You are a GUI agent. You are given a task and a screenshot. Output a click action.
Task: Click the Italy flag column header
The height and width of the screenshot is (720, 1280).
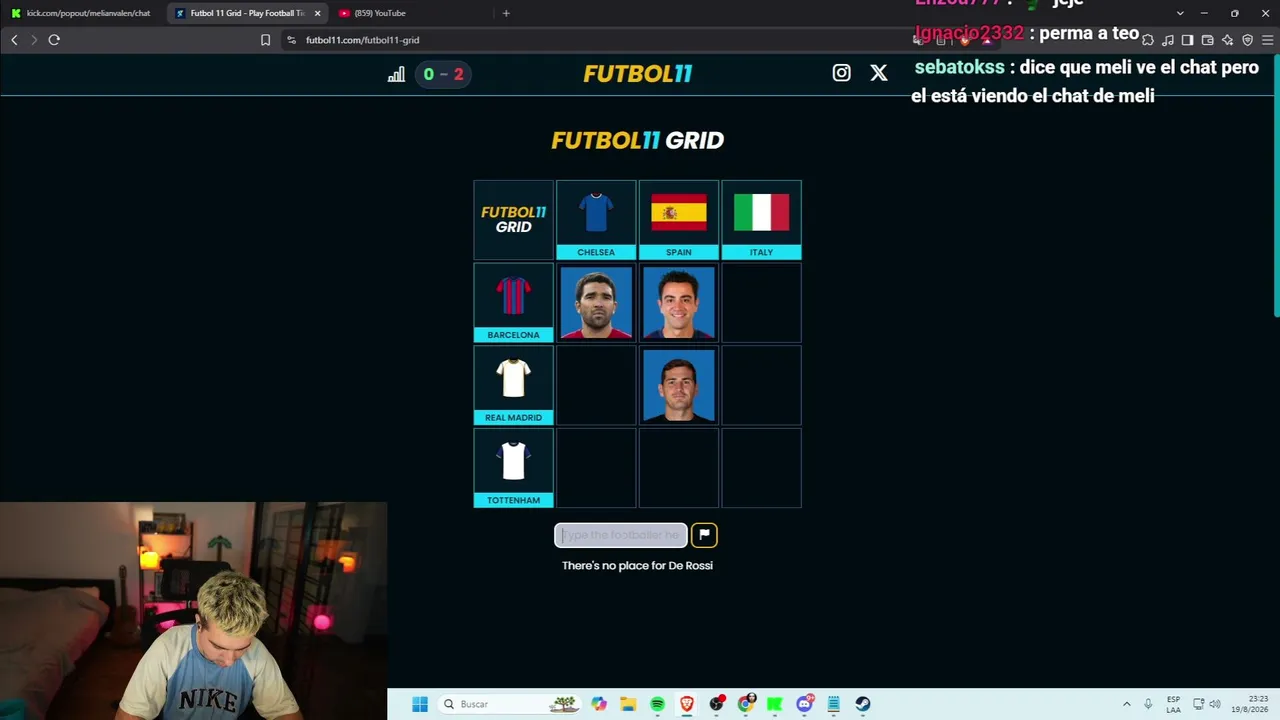(761, 220)
